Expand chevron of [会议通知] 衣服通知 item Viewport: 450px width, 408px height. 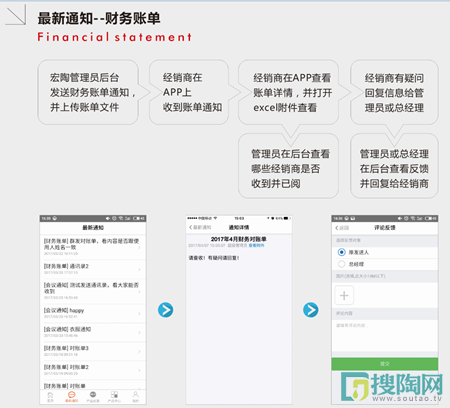tap(139, 332)
